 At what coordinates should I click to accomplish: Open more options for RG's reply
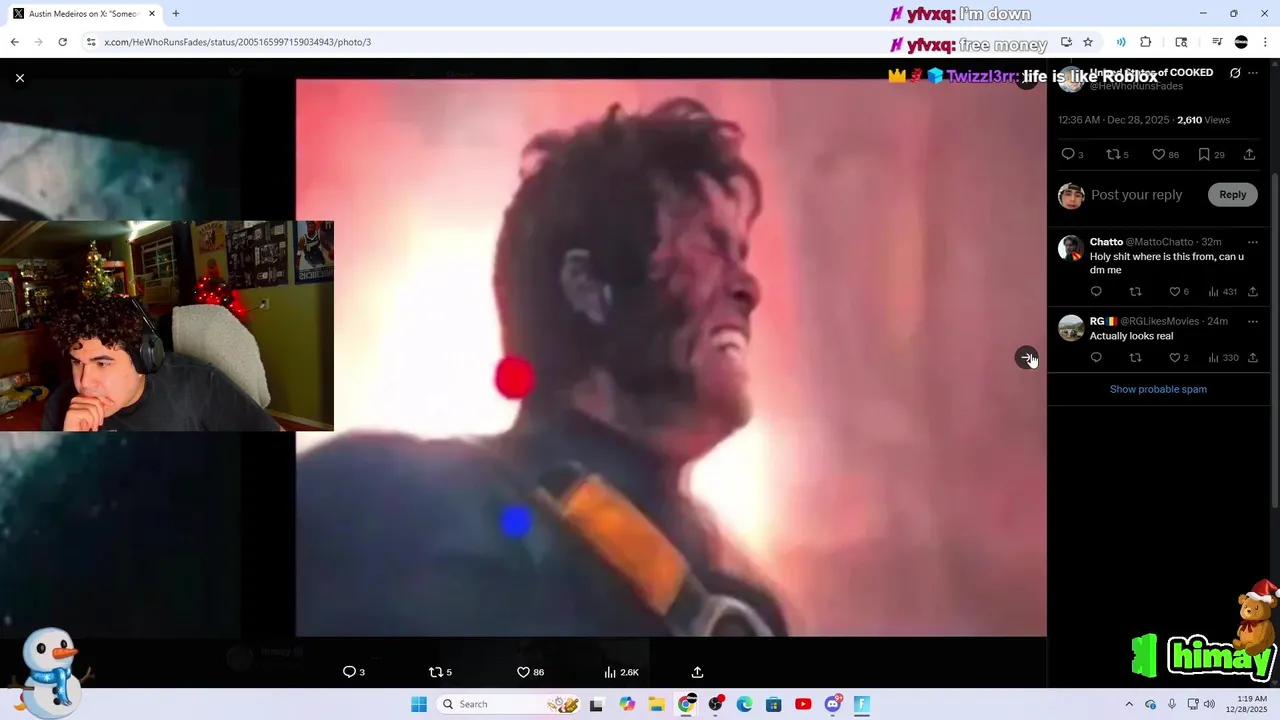tap(1252, 321)
